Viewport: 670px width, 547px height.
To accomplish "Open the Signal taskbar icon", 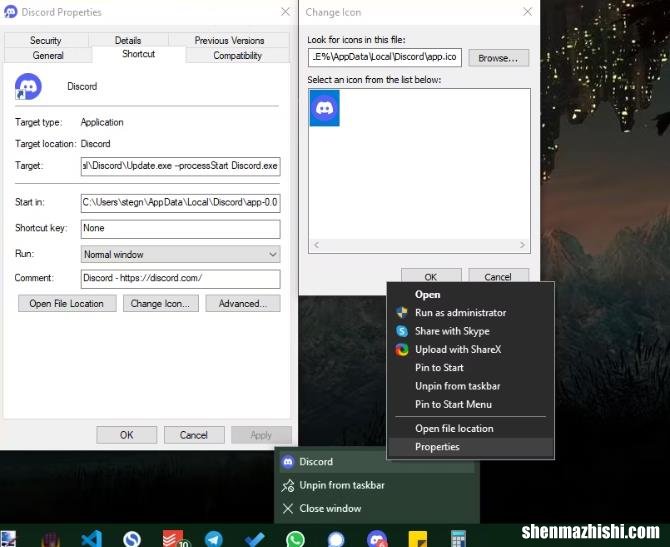I will click(x=336, y=539).
